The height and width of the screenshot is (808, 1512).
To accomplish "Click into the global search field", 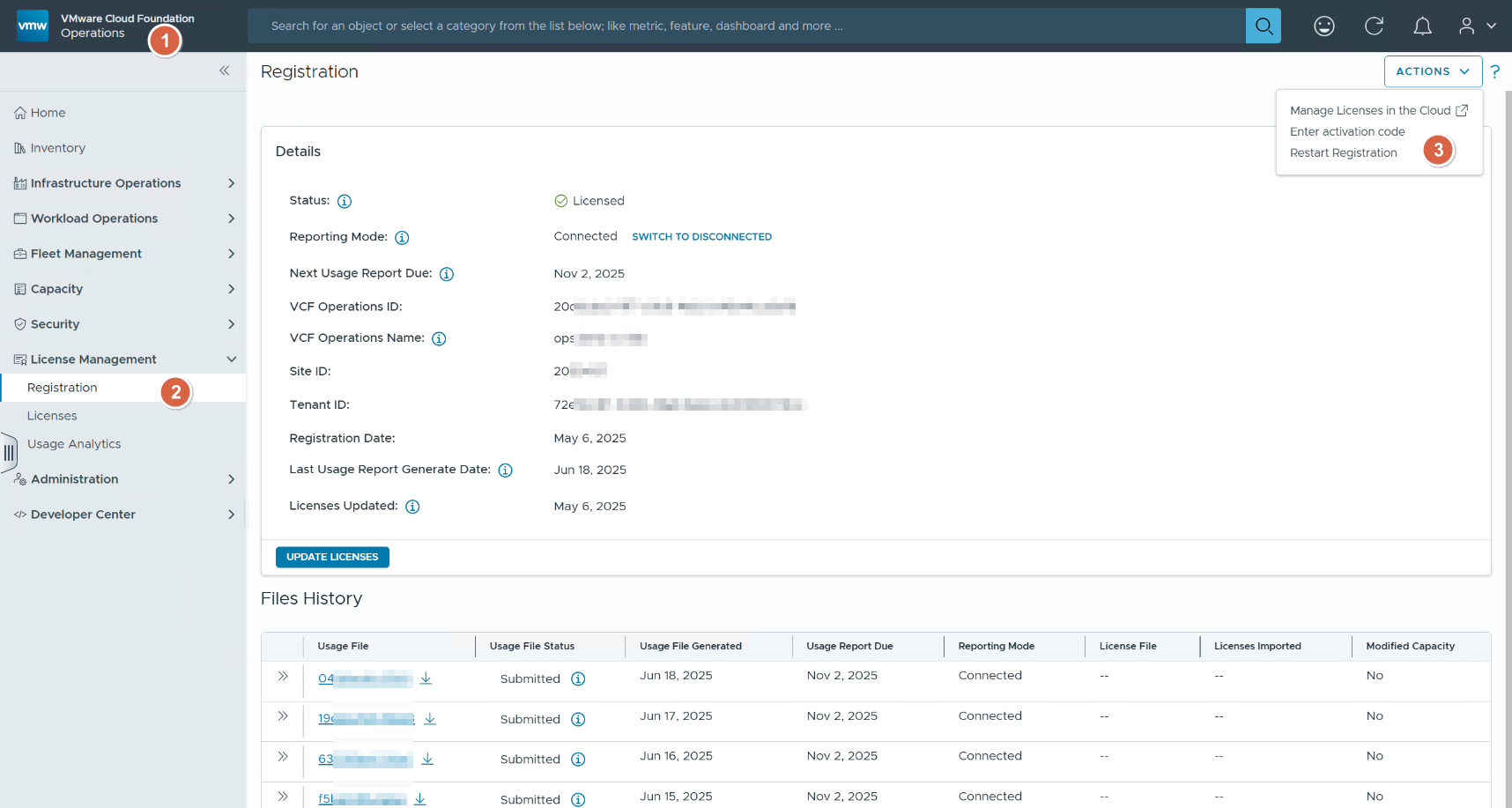I will (x=746, y=26).
